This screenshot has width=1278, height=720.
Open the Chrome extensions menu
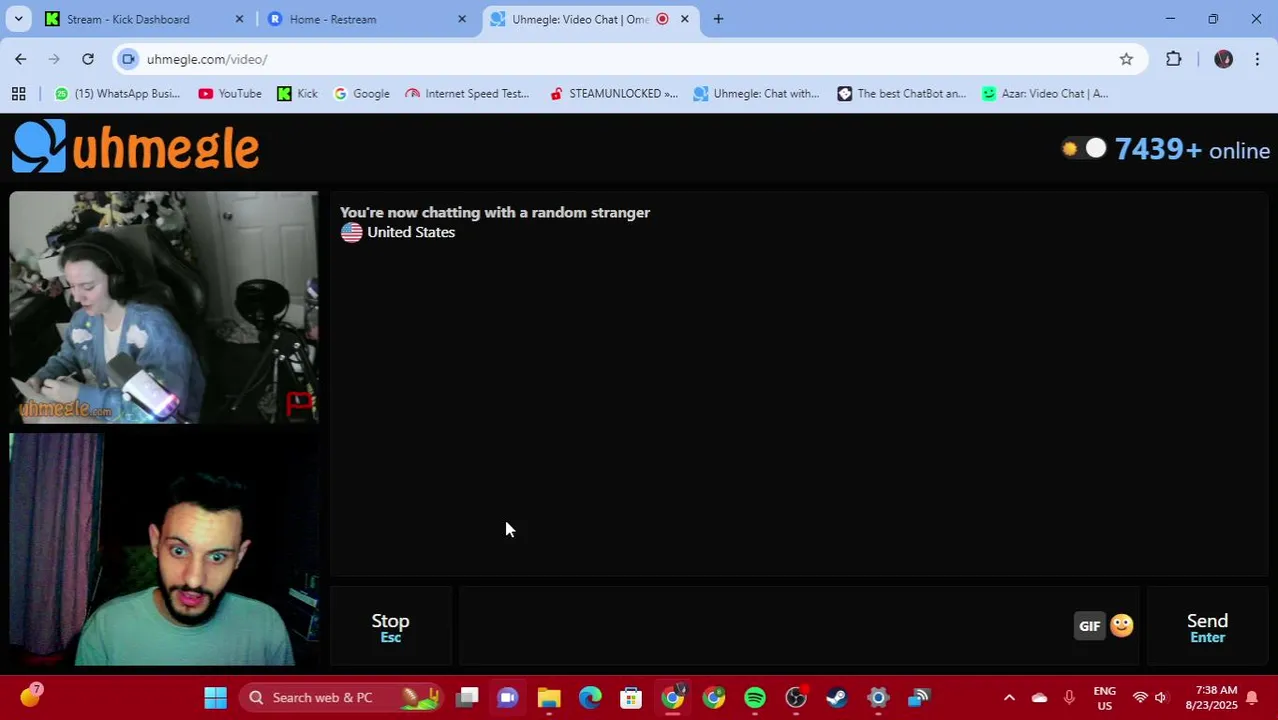pyautogui.click(x=1174, y=59)
